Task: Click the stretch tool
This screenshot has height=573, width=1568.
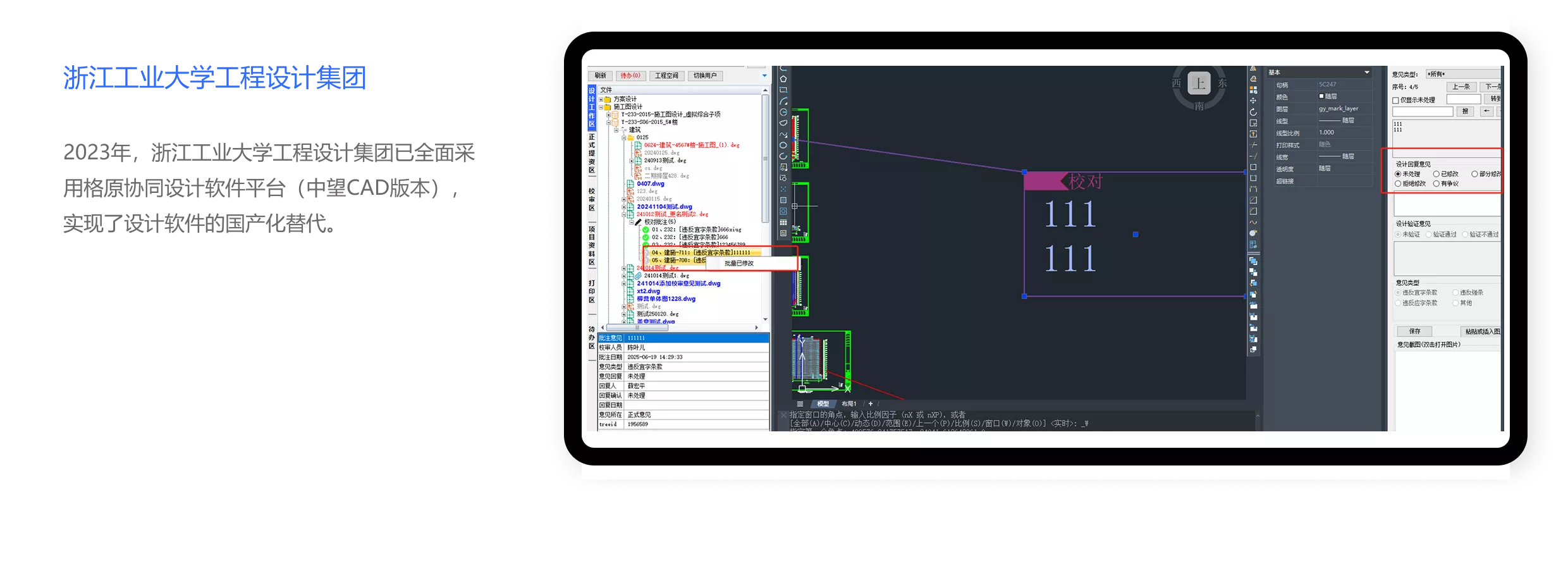Action: (1253, 134)
